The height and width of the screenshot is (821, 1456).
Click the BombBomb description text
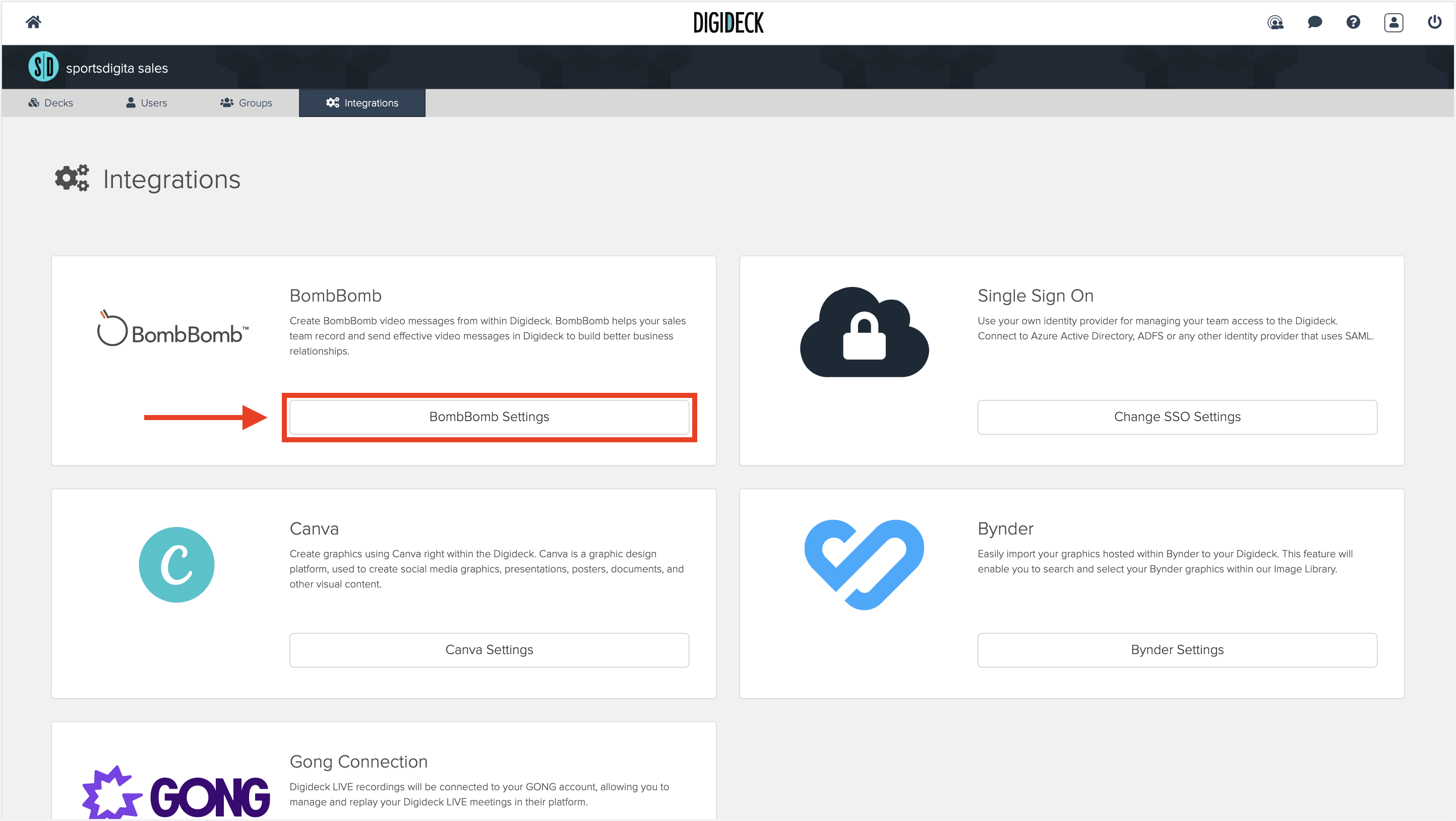(x=488, y=336)
